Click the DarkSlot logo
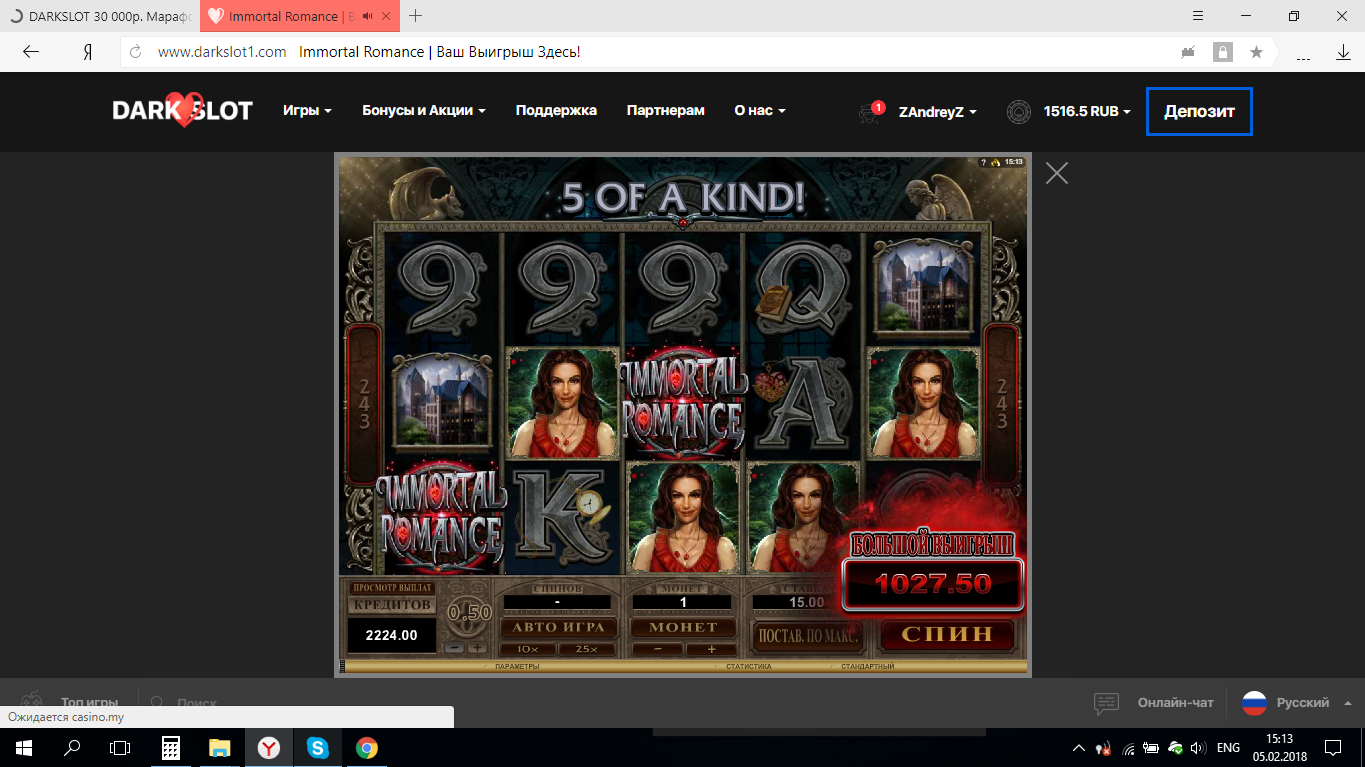This screenshot has width=1365, height=767. click(x=182, y=110)
